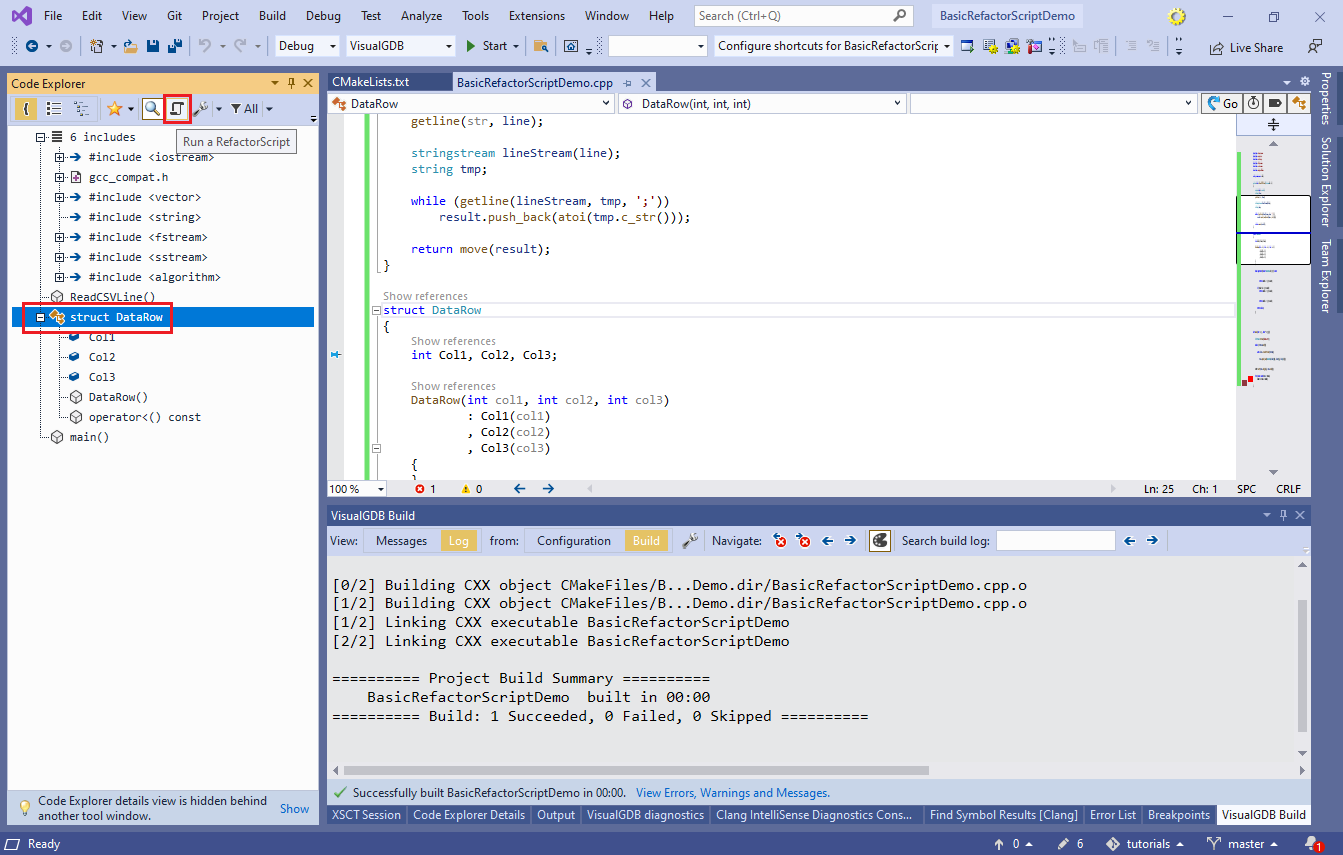Screen dimensions: 1343x855
Task: Click the wrench settings icon in Code Explorer
Action: [200, 108]
